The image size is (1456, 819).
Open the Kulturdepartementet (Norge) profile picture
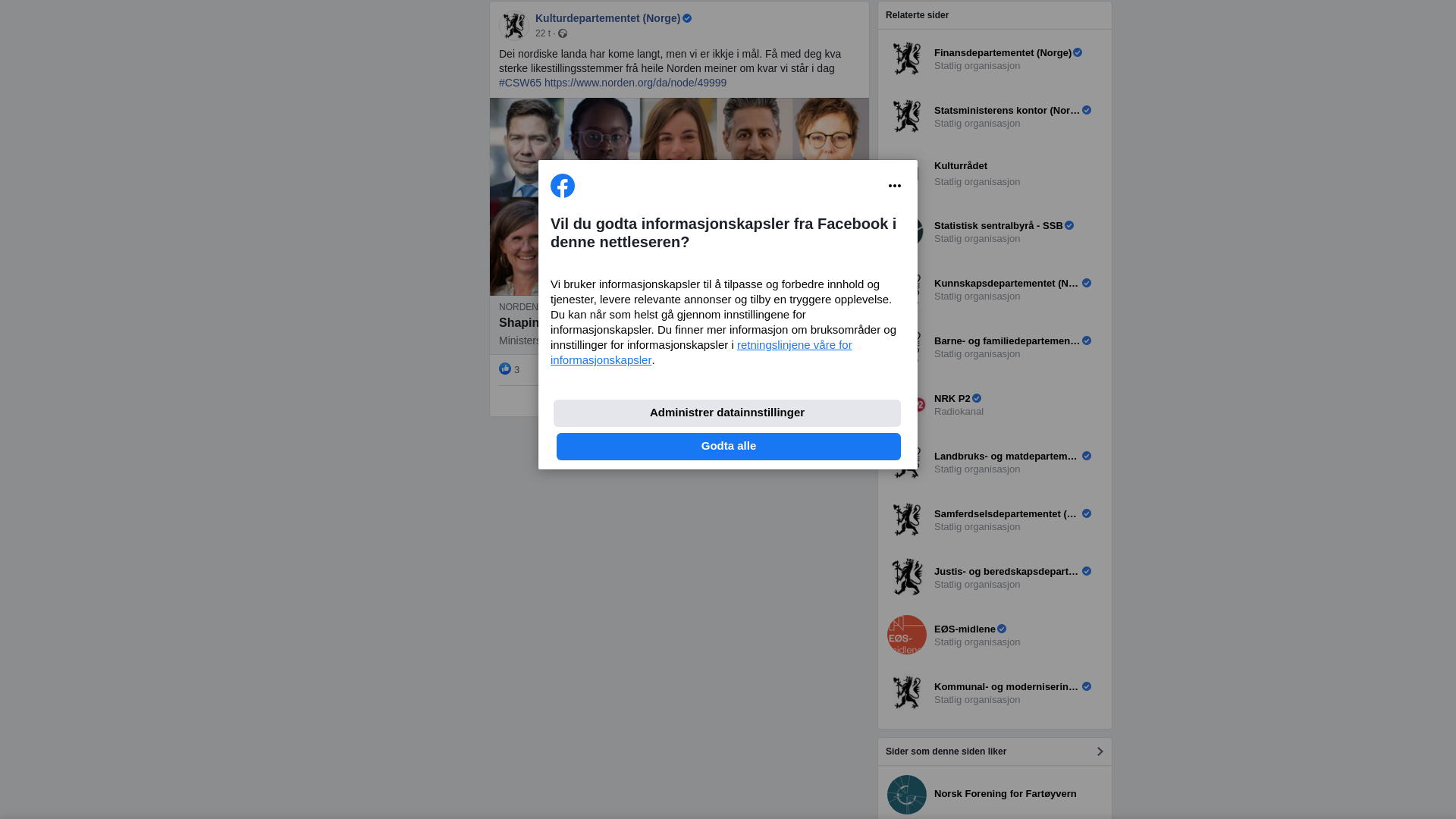[x=514, y=26]
